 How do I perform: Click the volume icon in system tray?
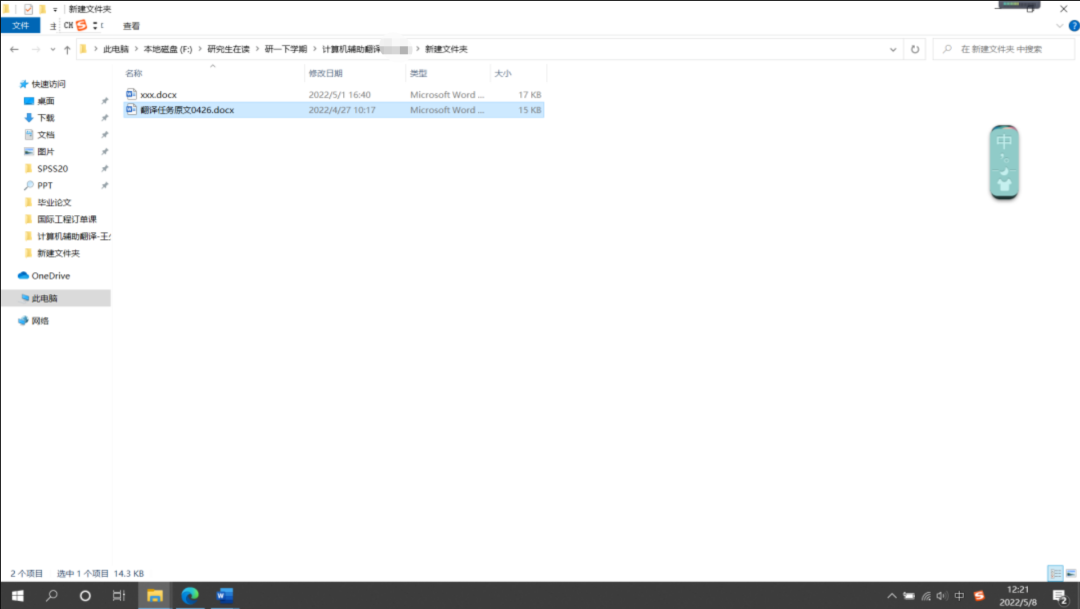pos(942,596)
